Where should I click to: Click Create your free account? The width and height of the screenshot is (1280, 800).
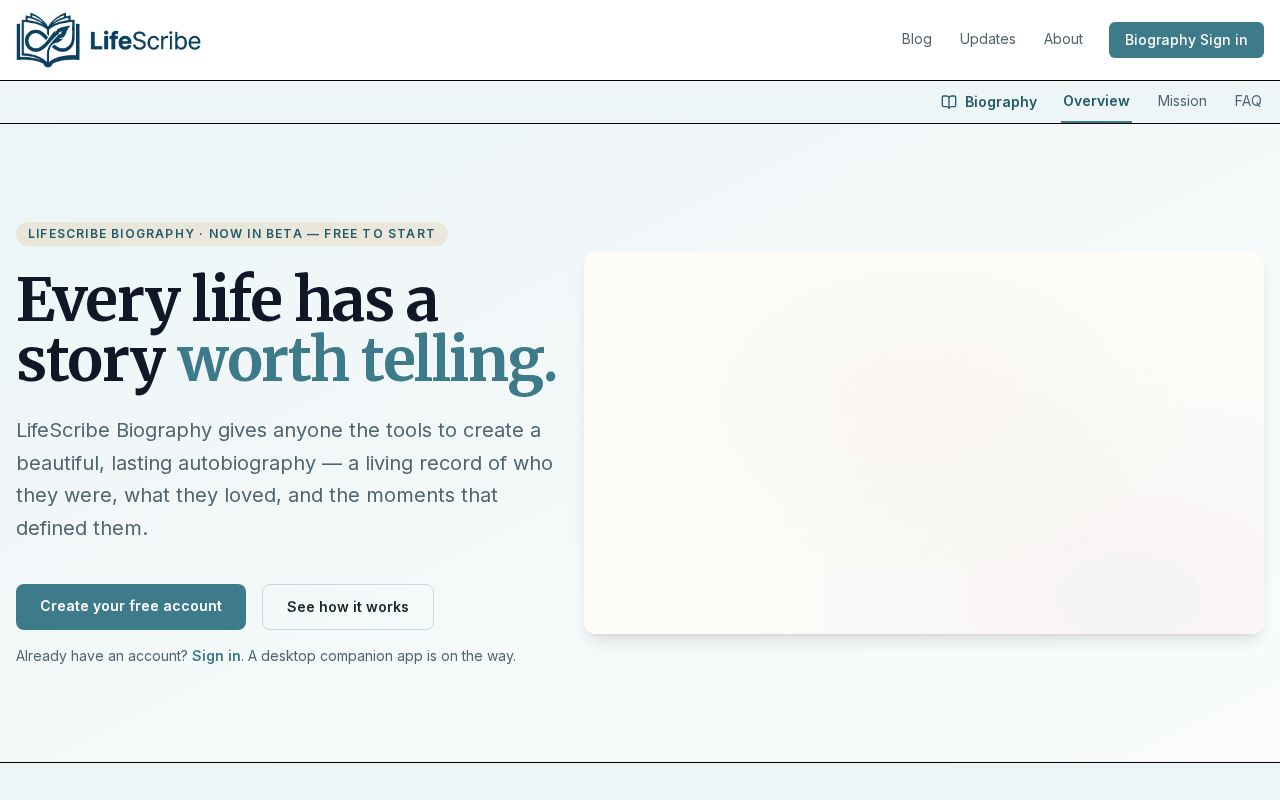pyautogui.click(x=131, y=607)
